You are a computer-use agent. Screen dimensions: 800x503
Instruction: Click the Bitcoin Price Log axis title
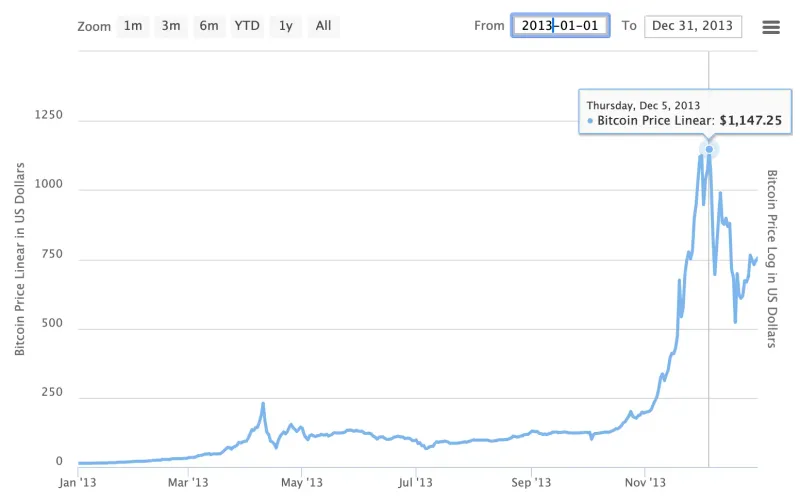pos(772,259)
